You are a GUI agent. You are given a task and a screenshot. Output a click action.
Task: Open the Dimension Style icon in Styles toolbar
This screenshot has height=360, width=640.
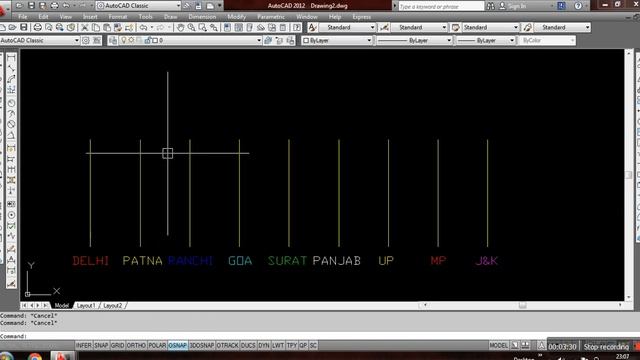pyautogui.click(x=384, y=27)
